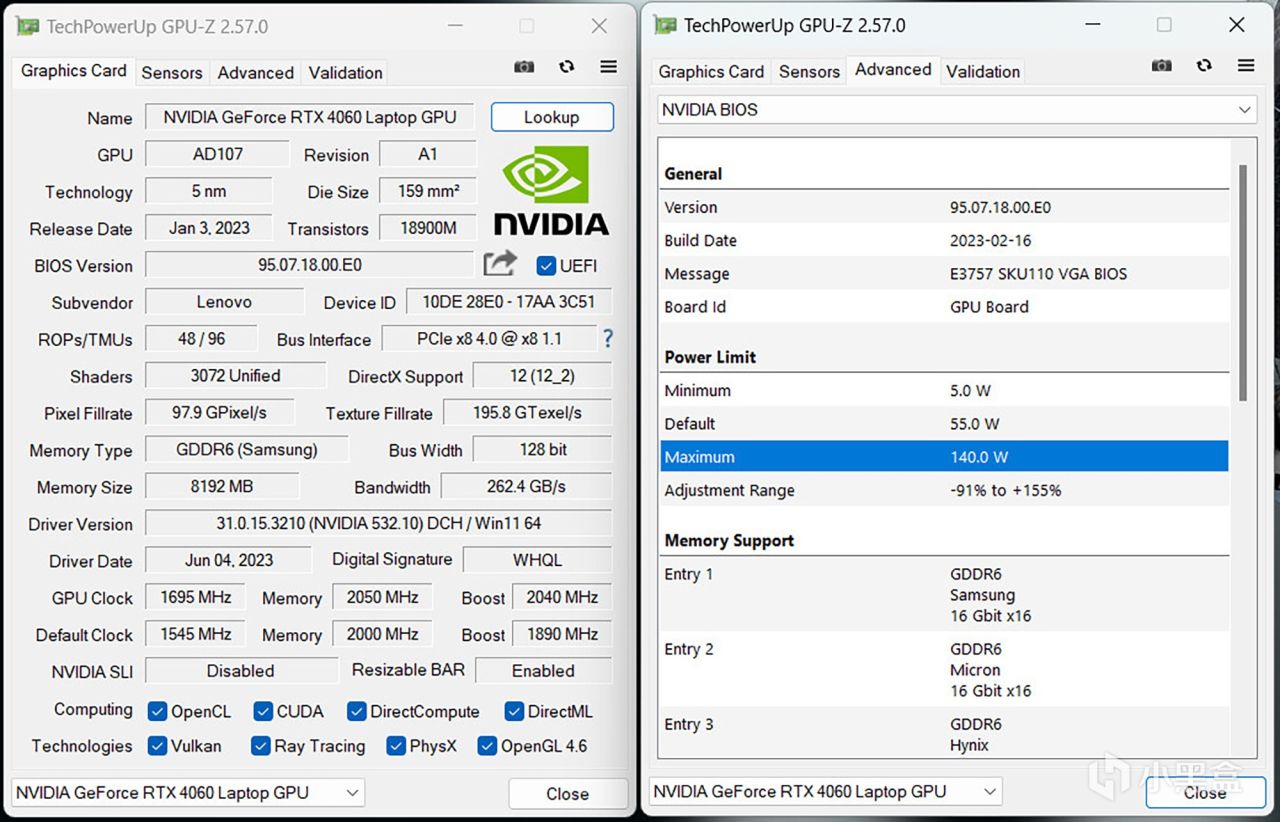This screenshot has width=1280, height=822.
Task: Select the Adjustment Range row
Action: tap(944, 491)
